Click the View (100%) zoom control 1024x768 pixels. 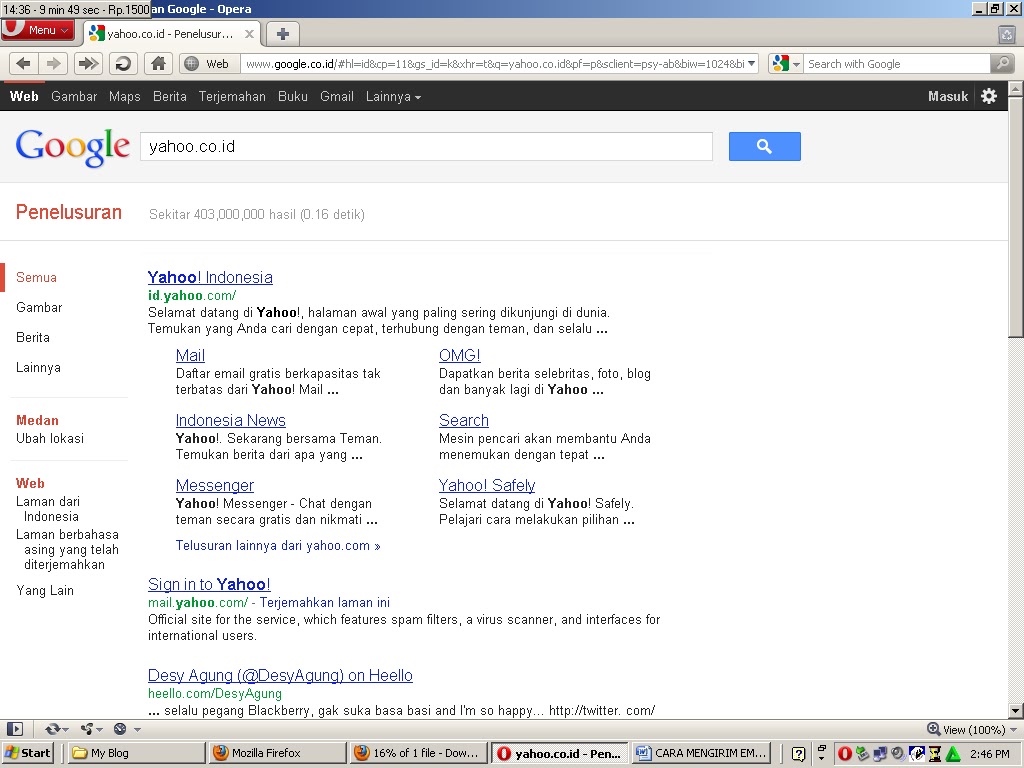click(972, 729)
